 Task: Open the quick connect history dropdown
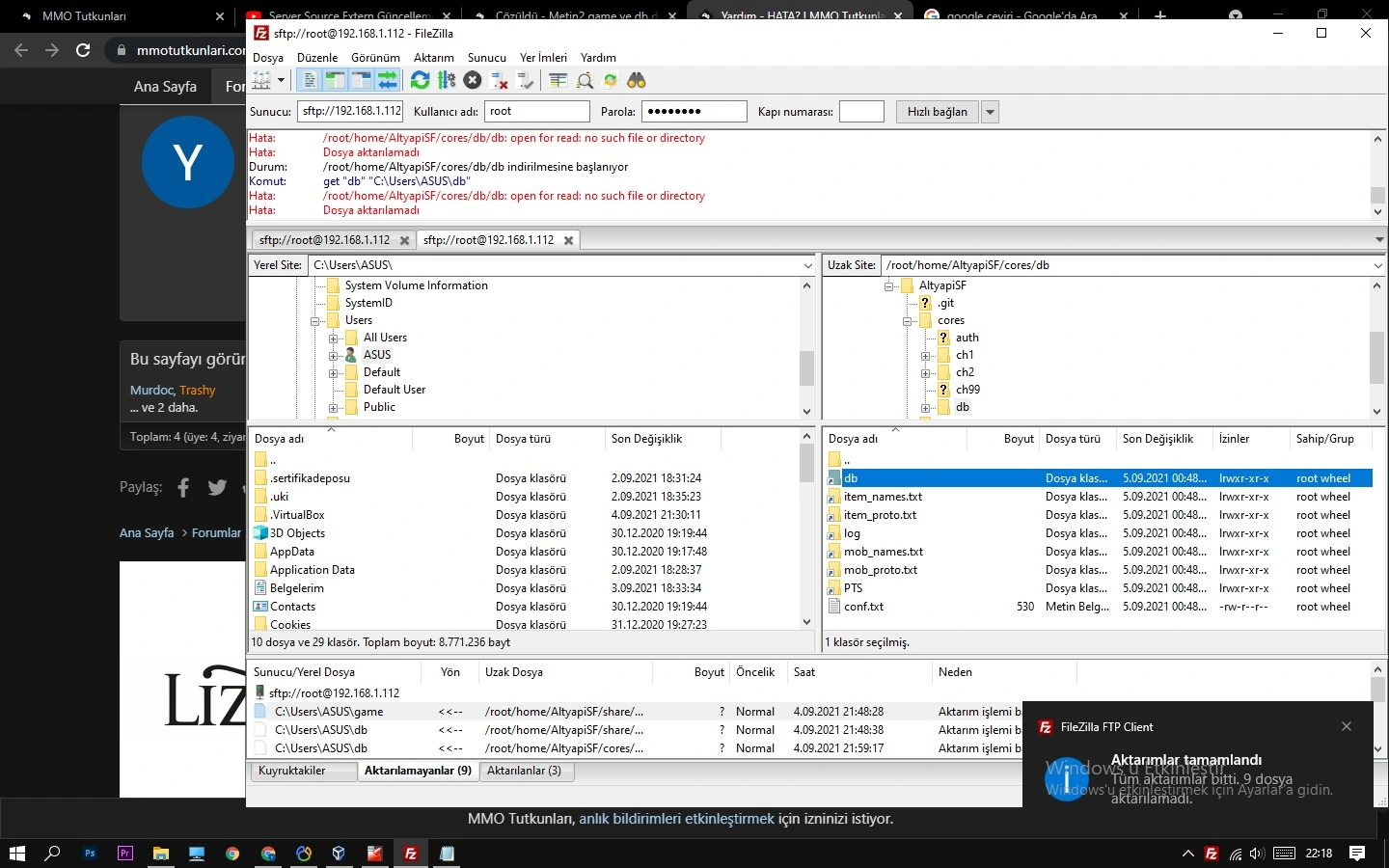[990, 112]
